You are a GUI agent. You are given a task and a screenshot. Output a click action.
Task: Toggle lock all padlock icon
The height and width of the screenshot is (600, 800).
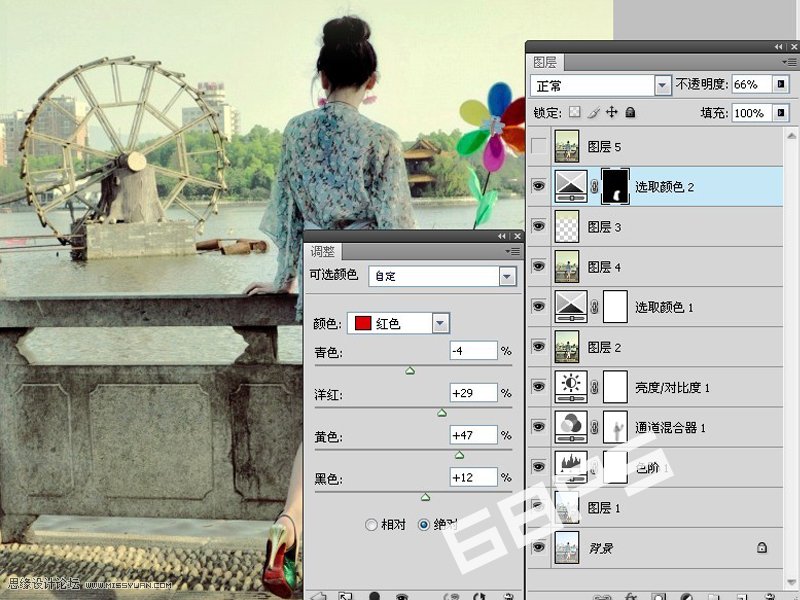click(630, 112)
